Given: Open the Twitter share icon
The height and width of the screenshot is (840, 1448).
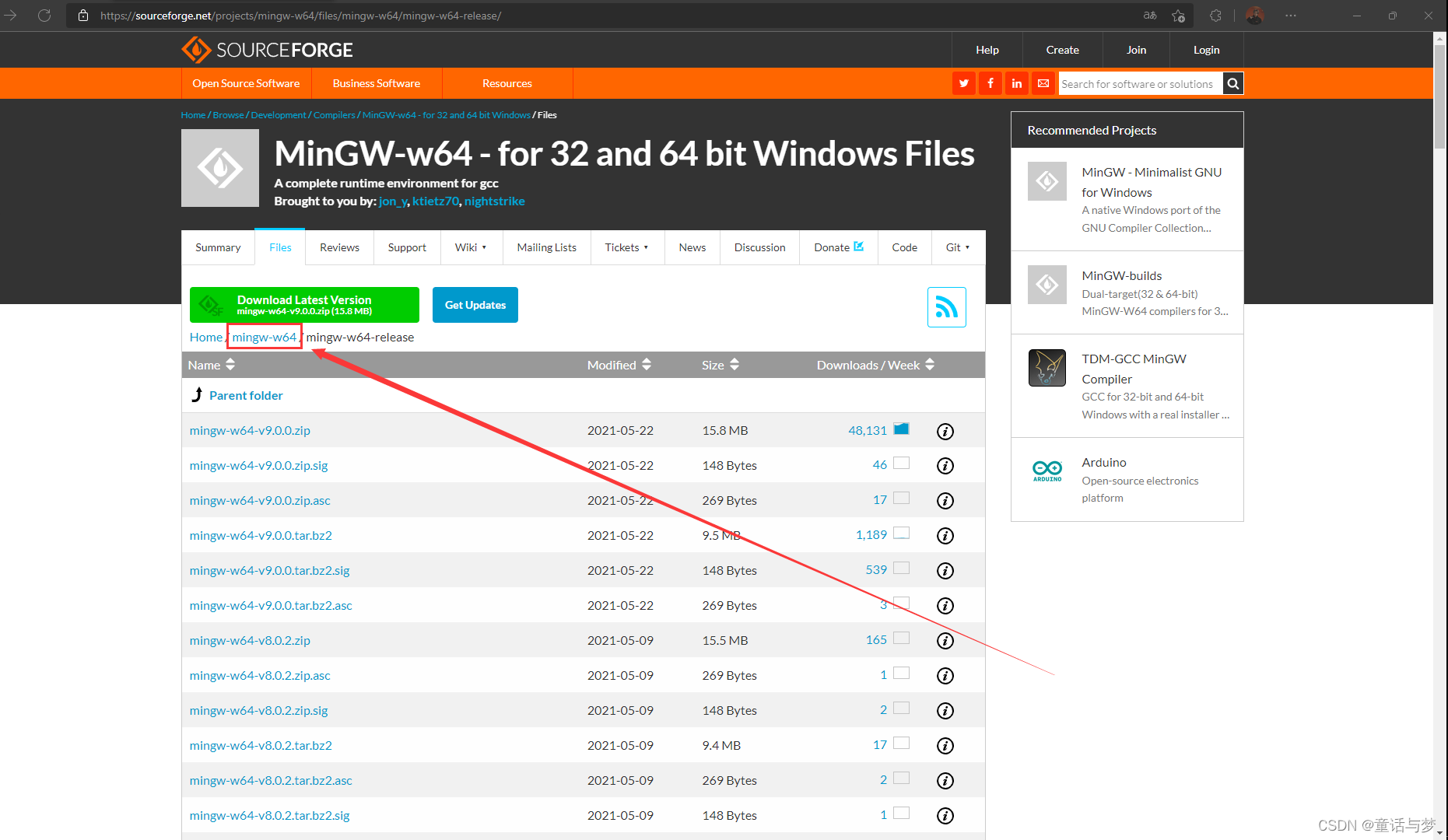Looking at the screenshot, I should coord(964,83).
